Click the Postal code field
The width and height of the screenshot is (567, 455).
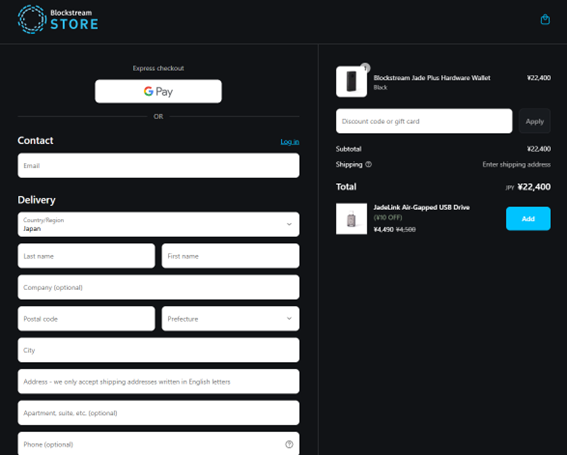pyautogui.click(x=86, y=319)
